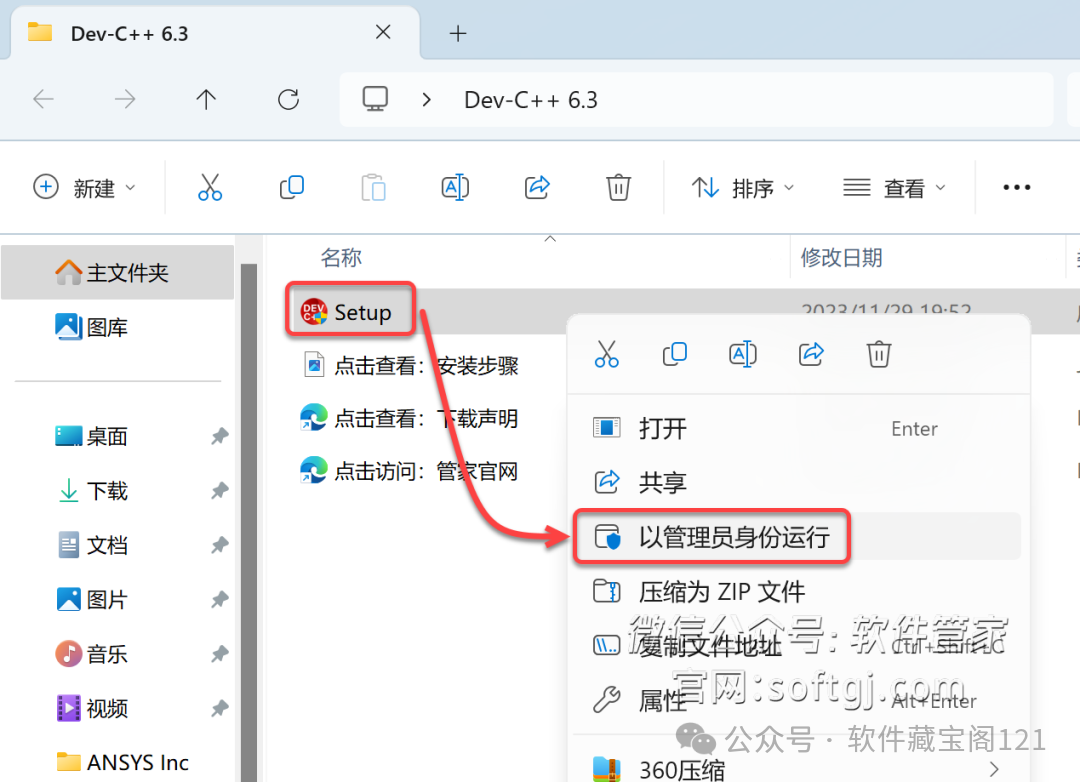Viewport: 1080px width, 782px height.
Task: Click the Rename icon in toolbar
Action: tap(455, 187)
